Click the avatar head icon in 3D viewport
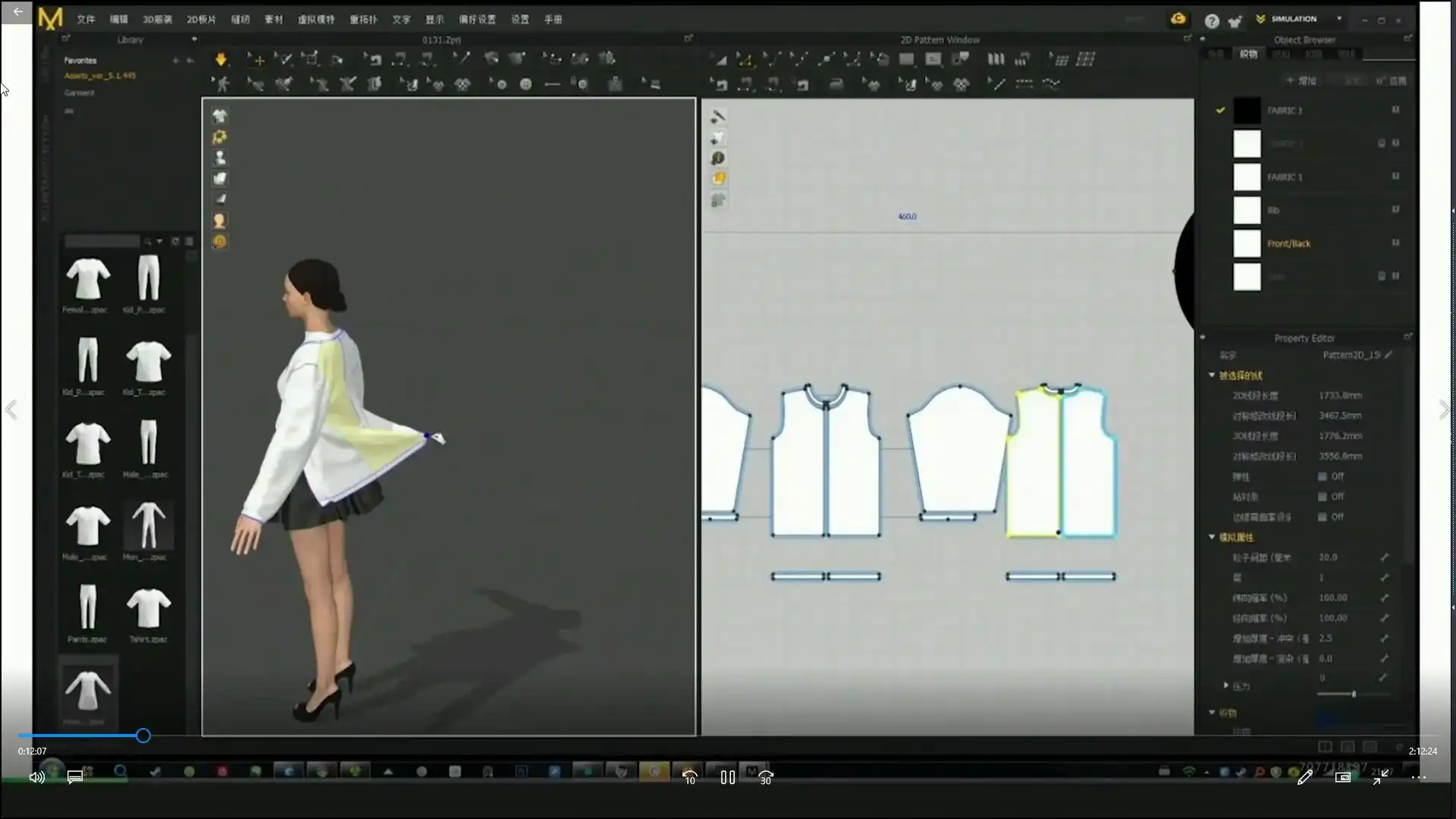Viewport: 1456px width, 819px height. tap(220, 221)
